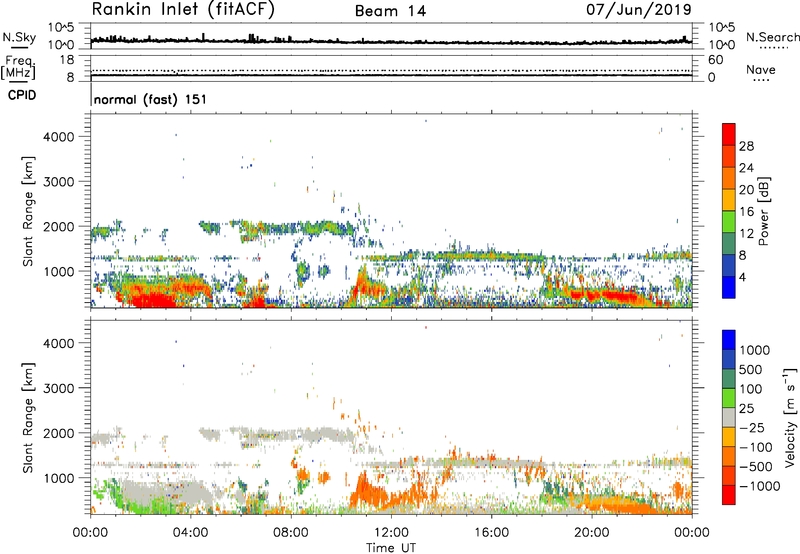Click the '20:00' time tick label
The width and height of the screenshot is (800, 554).
[x=591, y=533]
